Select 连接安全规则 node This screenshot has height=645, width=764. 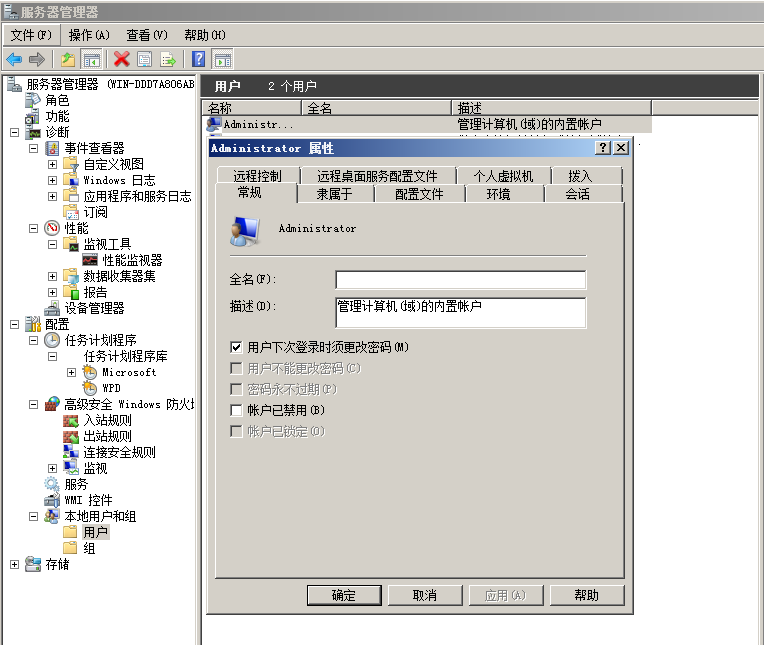(119, 453)
